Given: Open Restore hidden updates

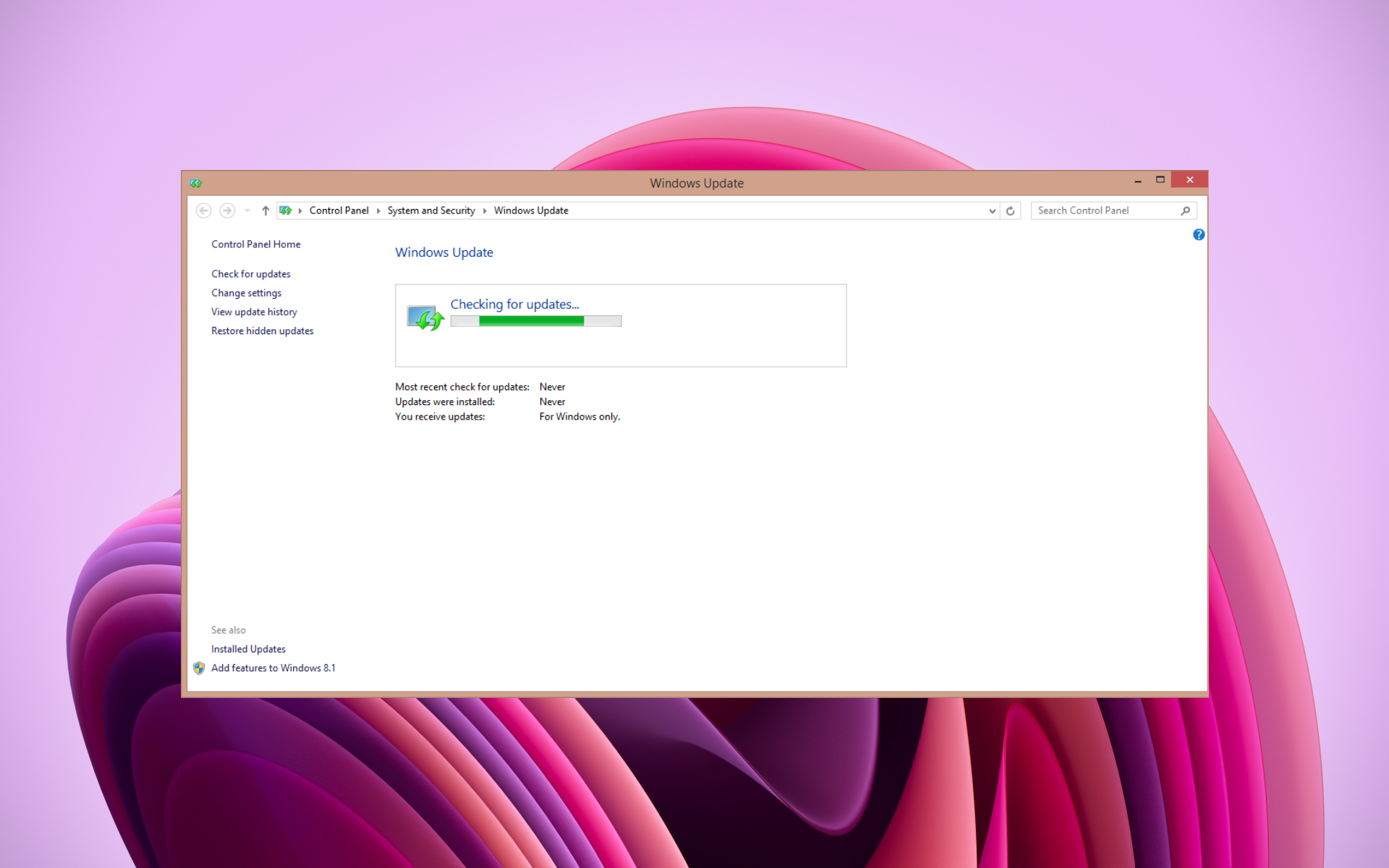Looking at the screenshot, I should tap(262, 331).
